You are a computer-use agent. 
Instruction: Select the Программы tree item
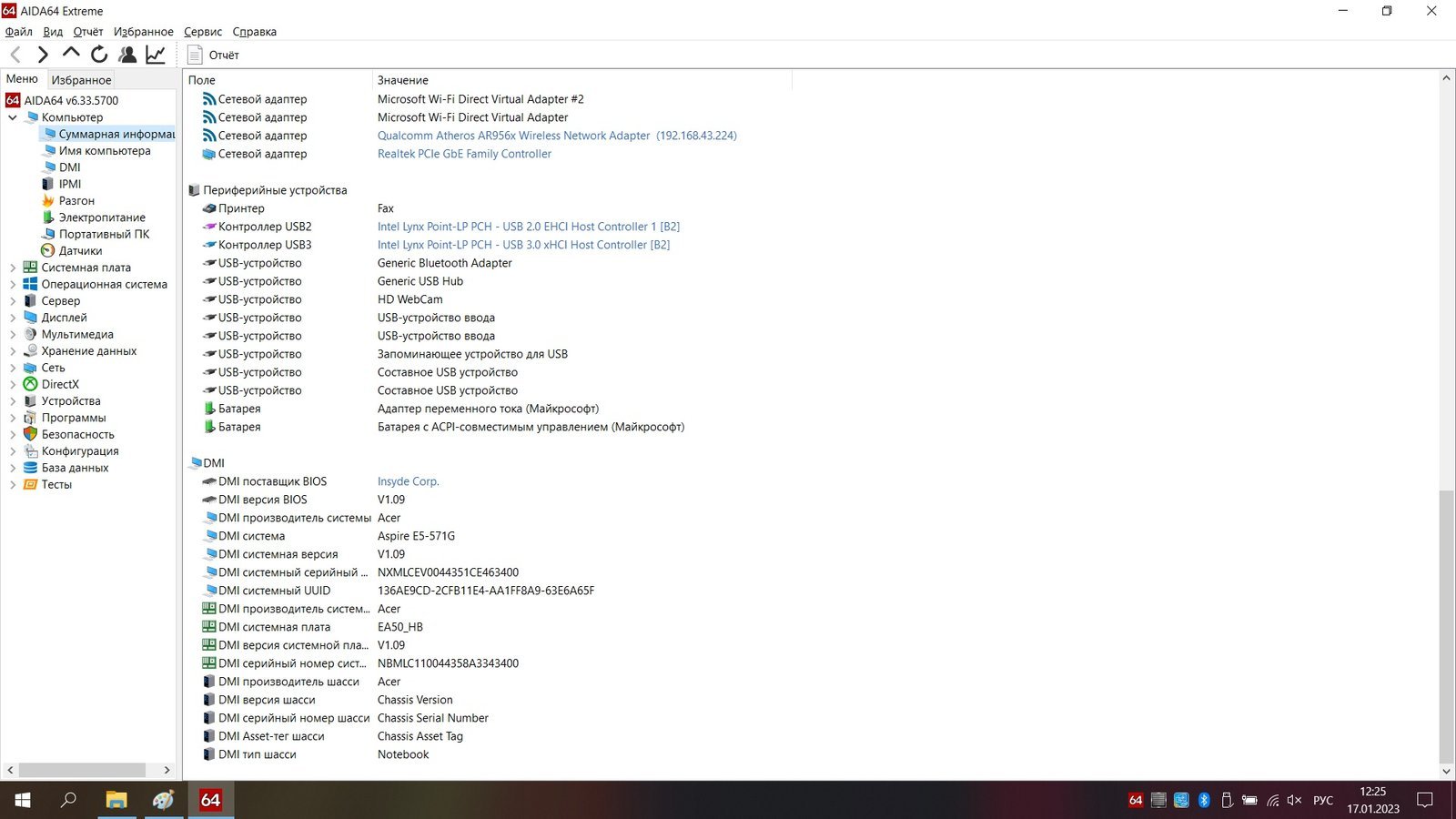tap(73, 418)
